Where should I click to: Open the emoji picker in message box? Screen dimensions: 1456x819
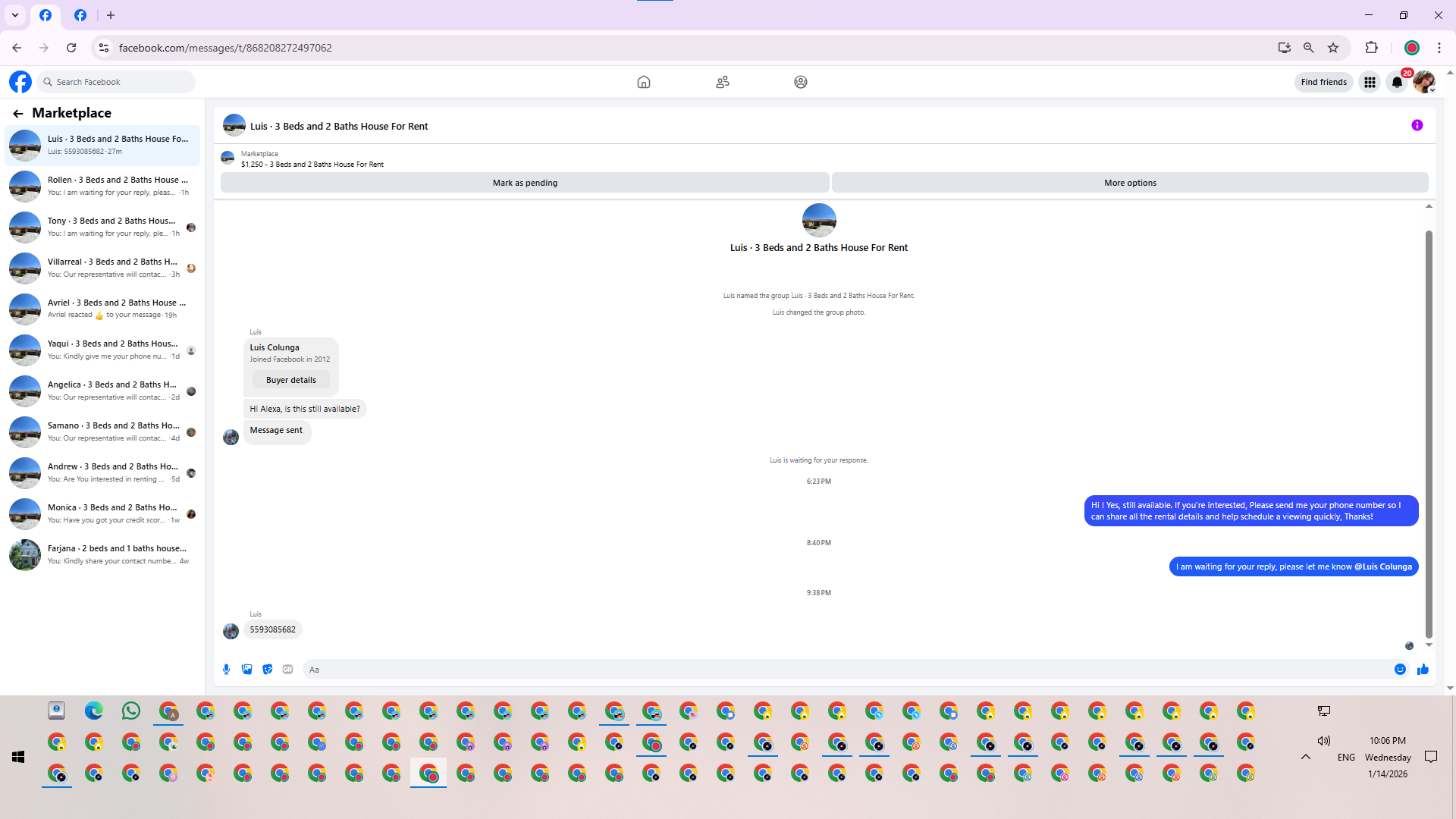coord(1400,669)
